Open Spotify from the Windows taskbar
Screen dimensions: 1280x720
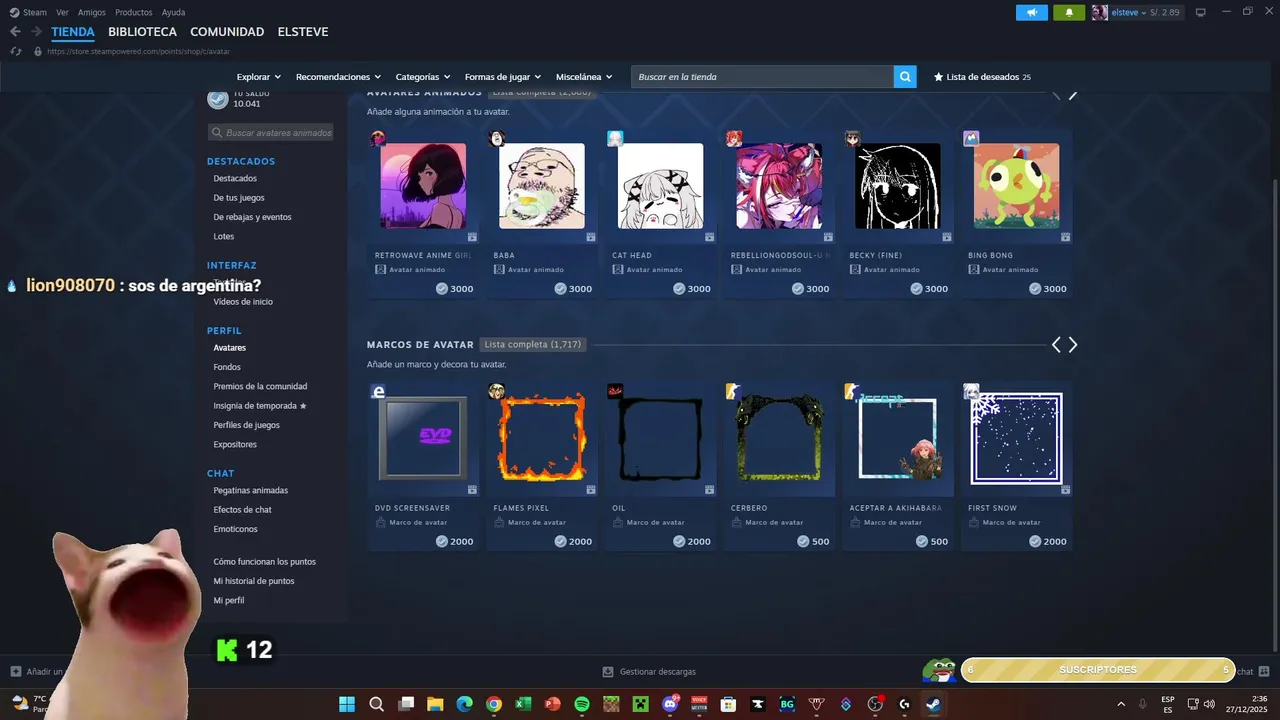(x=582, y=704)
